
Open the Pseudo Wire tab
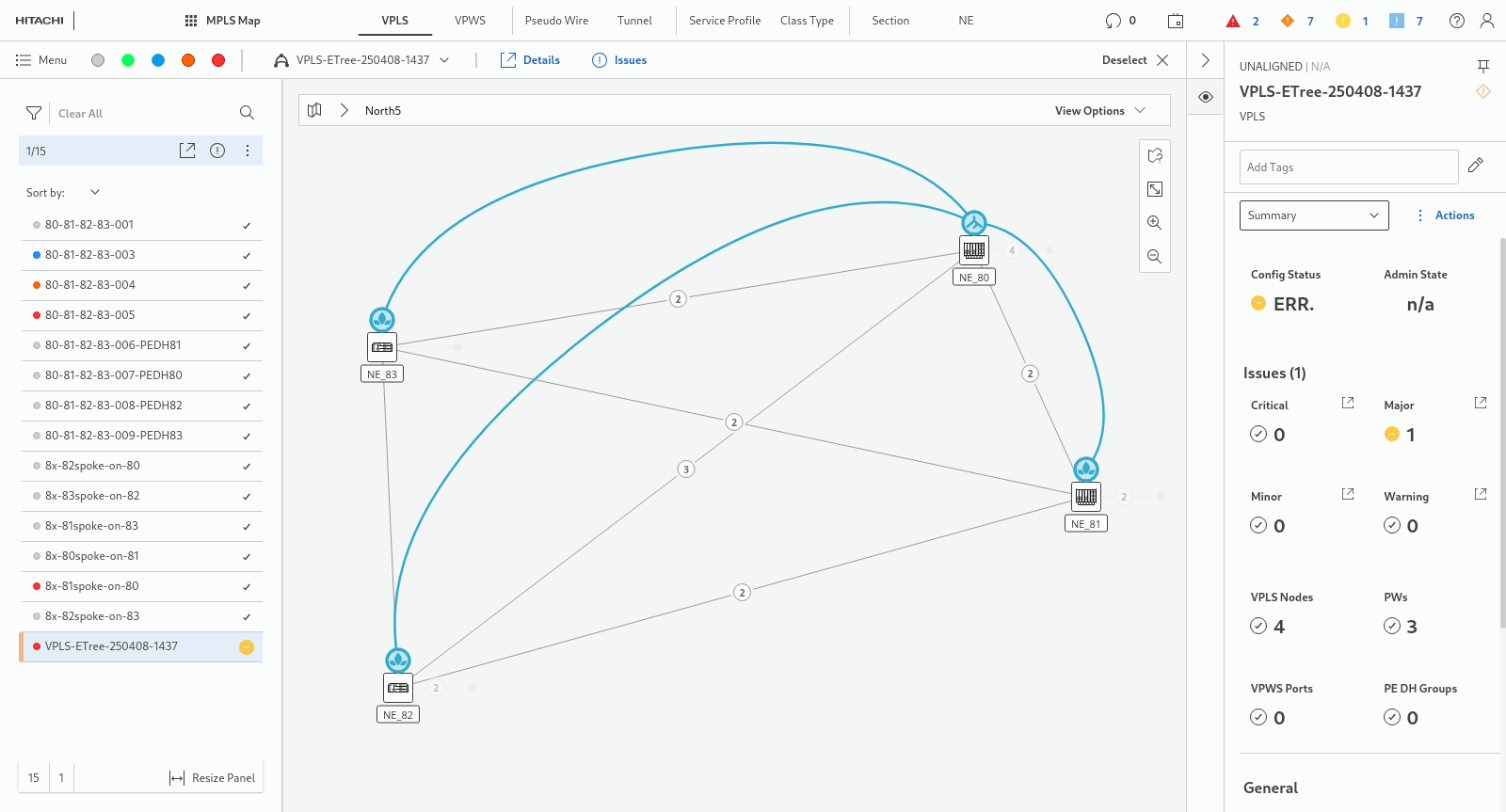pos(556,21)
